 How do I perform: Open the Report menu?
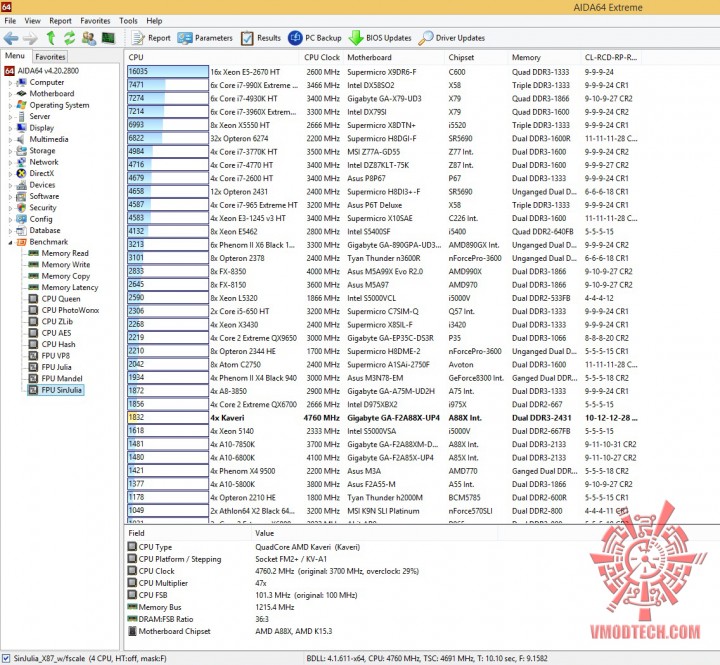61,21
